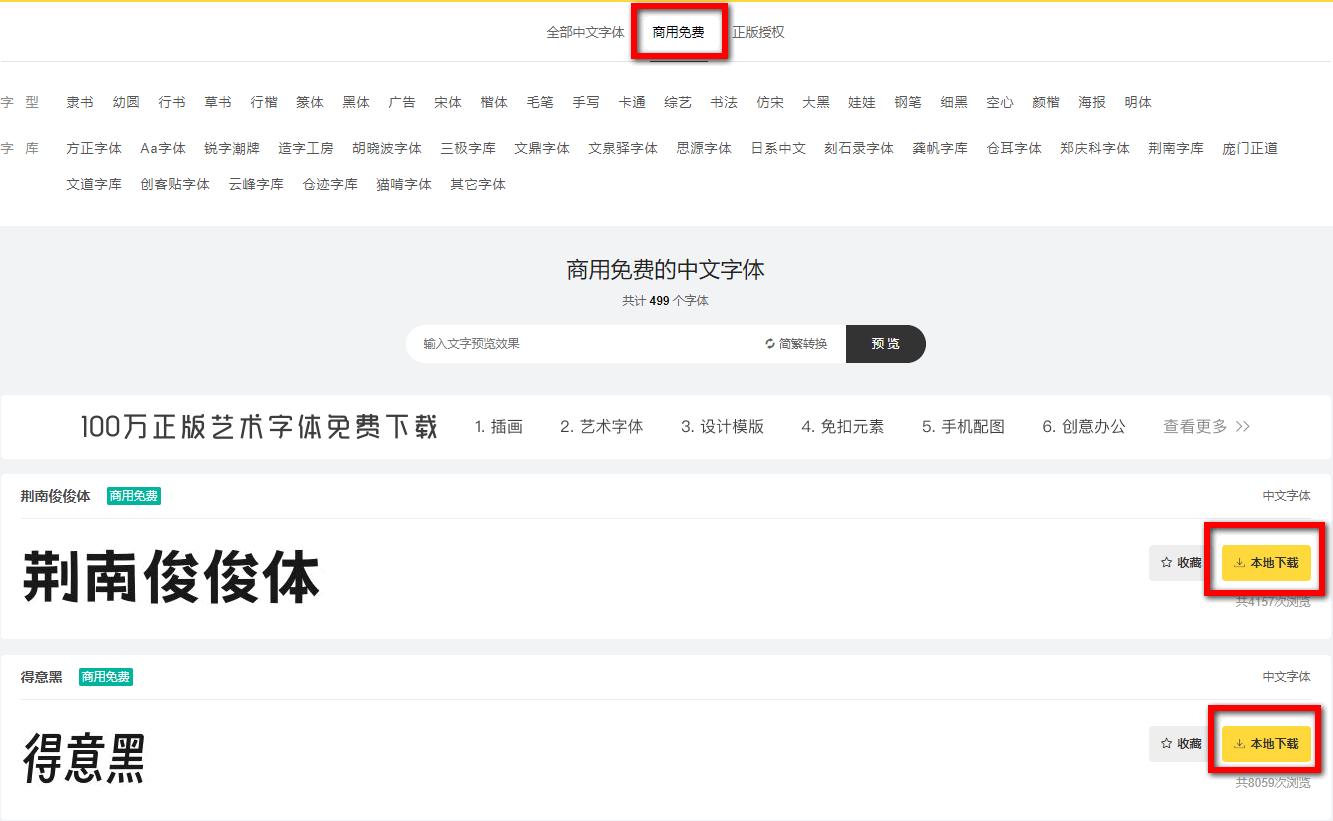
Task: Download 荆南俊俊体 via 本地下载 button
Action: click(x=1266, y=562)
